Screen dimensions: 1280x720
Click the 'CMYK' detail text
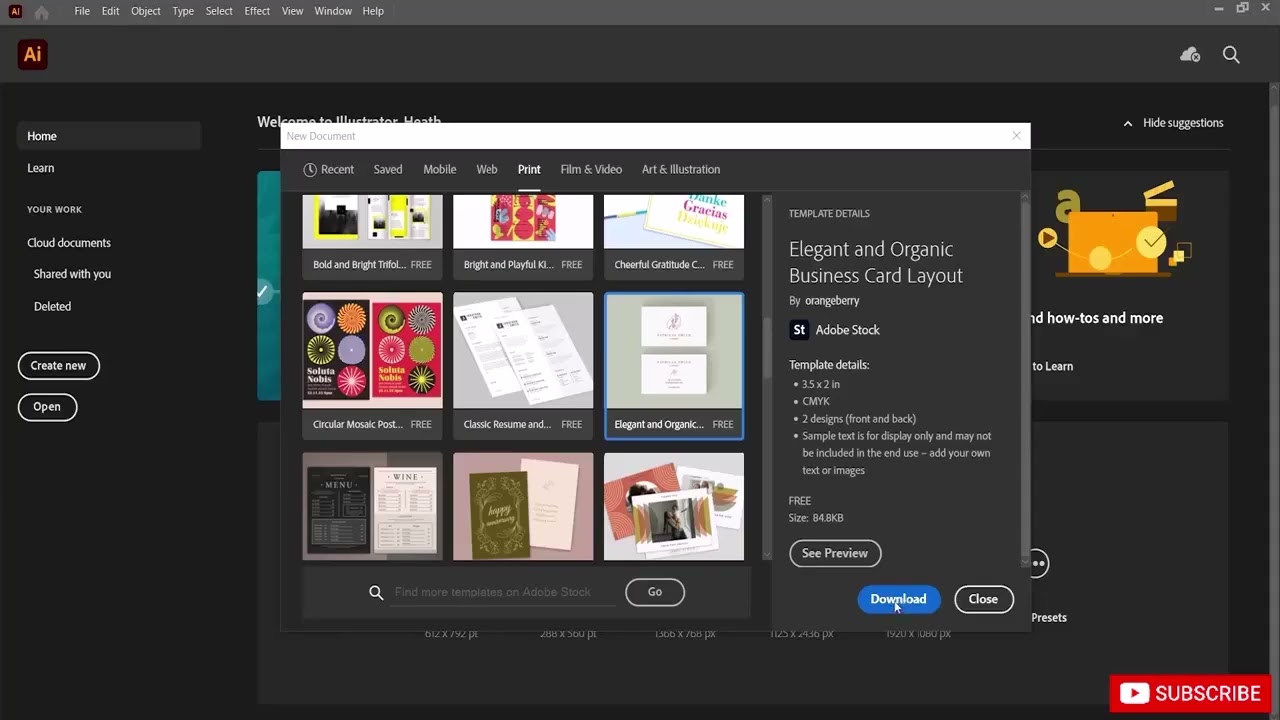[816, 401]
